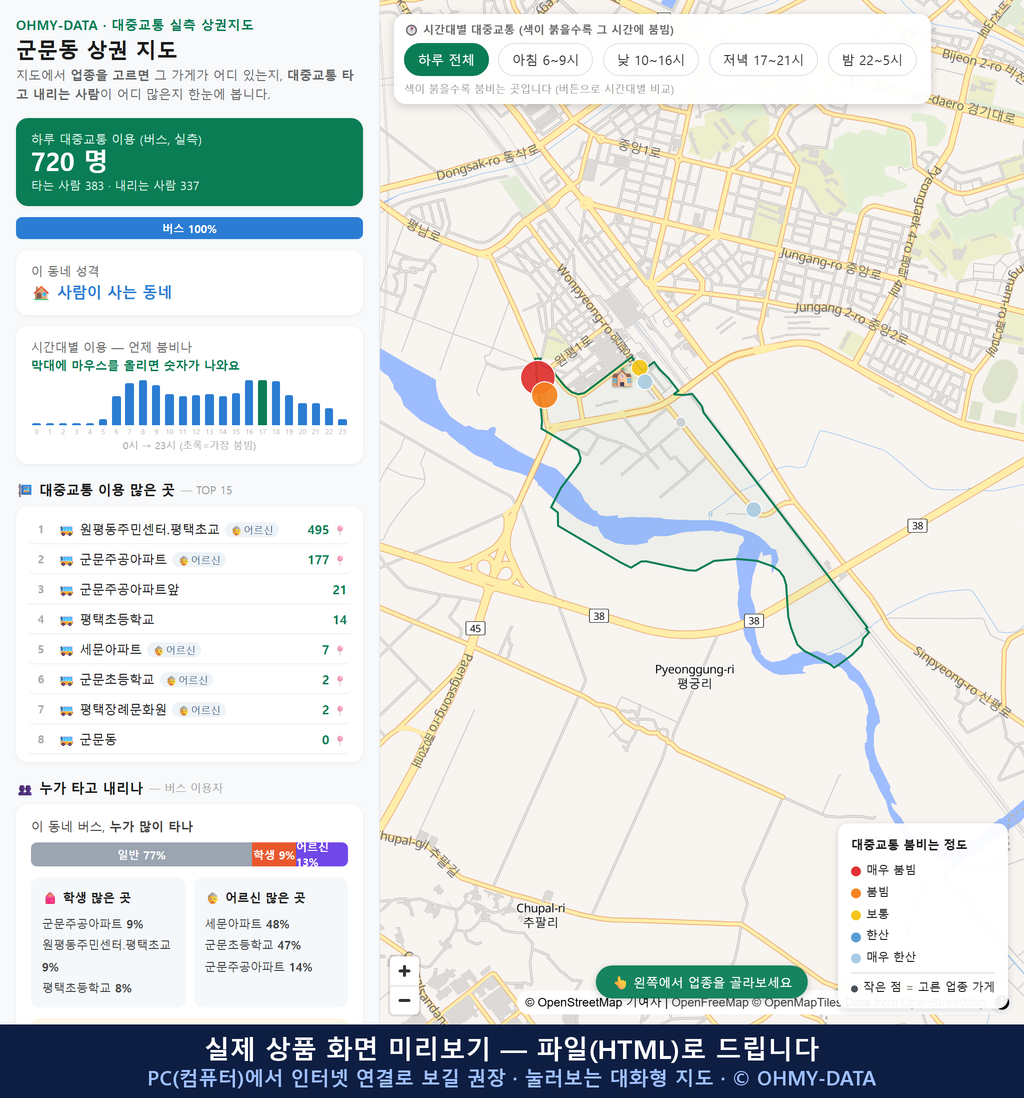The width and height of the screenshot is (1024, 1098).
Task: Click the 어르신 badge on 군문초등학교 row
Action: (187, 680)
